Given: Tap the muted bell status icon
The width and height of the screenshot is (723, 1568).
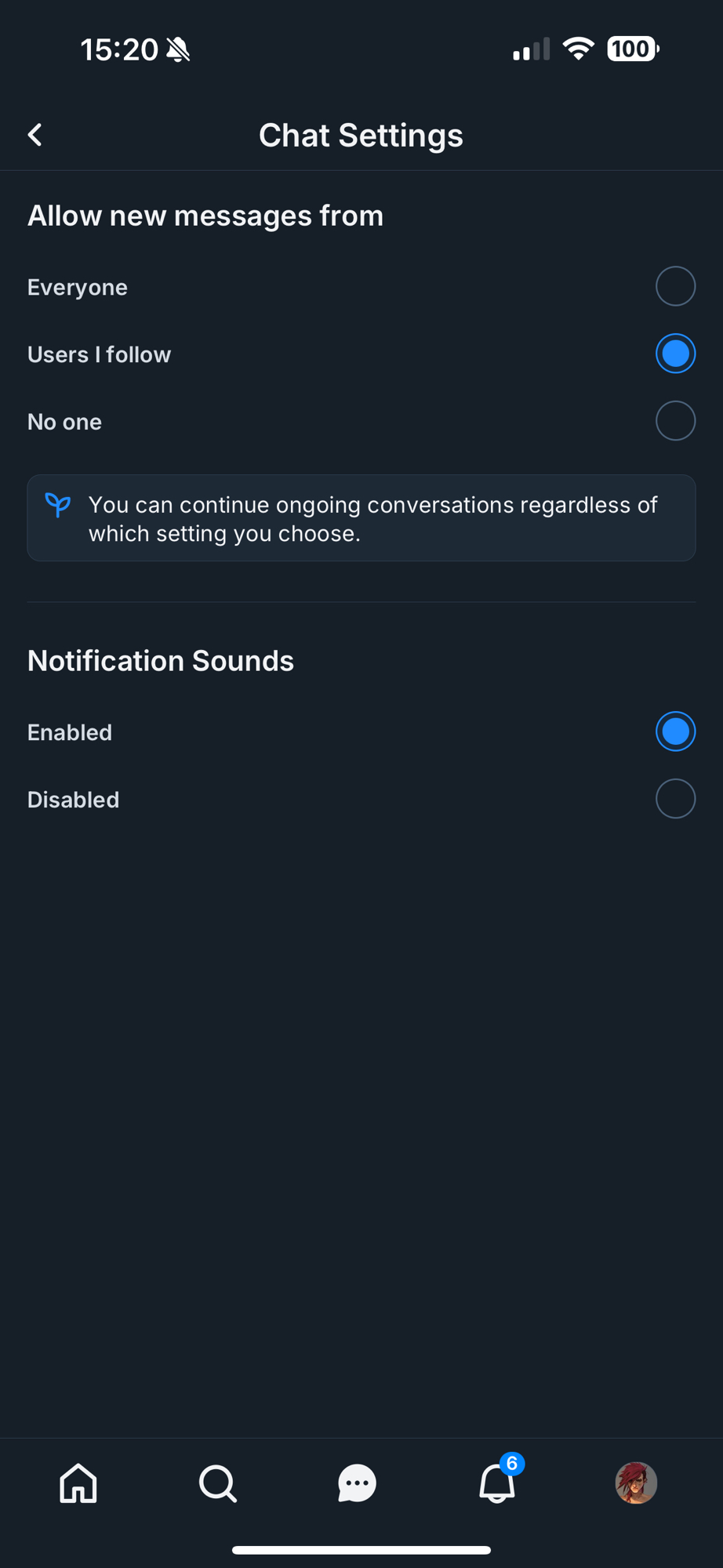Looking at the screenshot, I should pyautogui.click(x=179, y=50).
